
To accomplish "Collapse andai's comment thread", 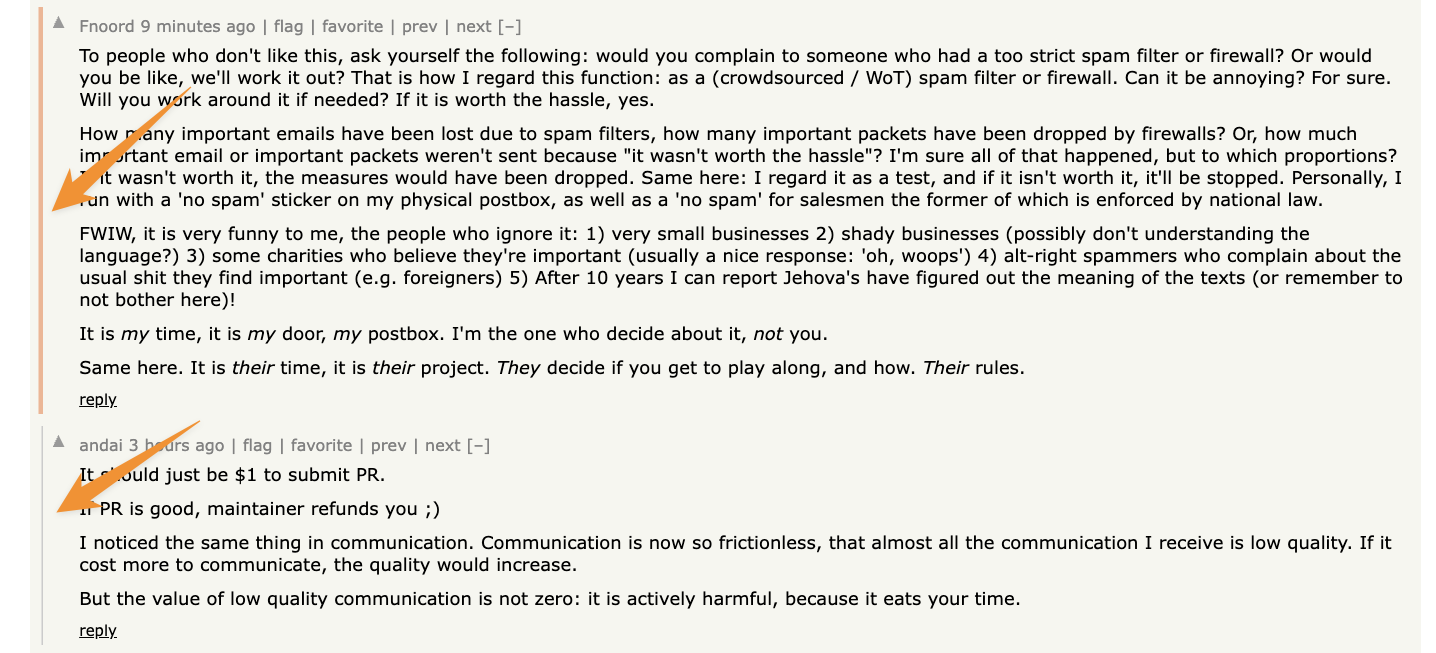I will click(x=479, y=446).
